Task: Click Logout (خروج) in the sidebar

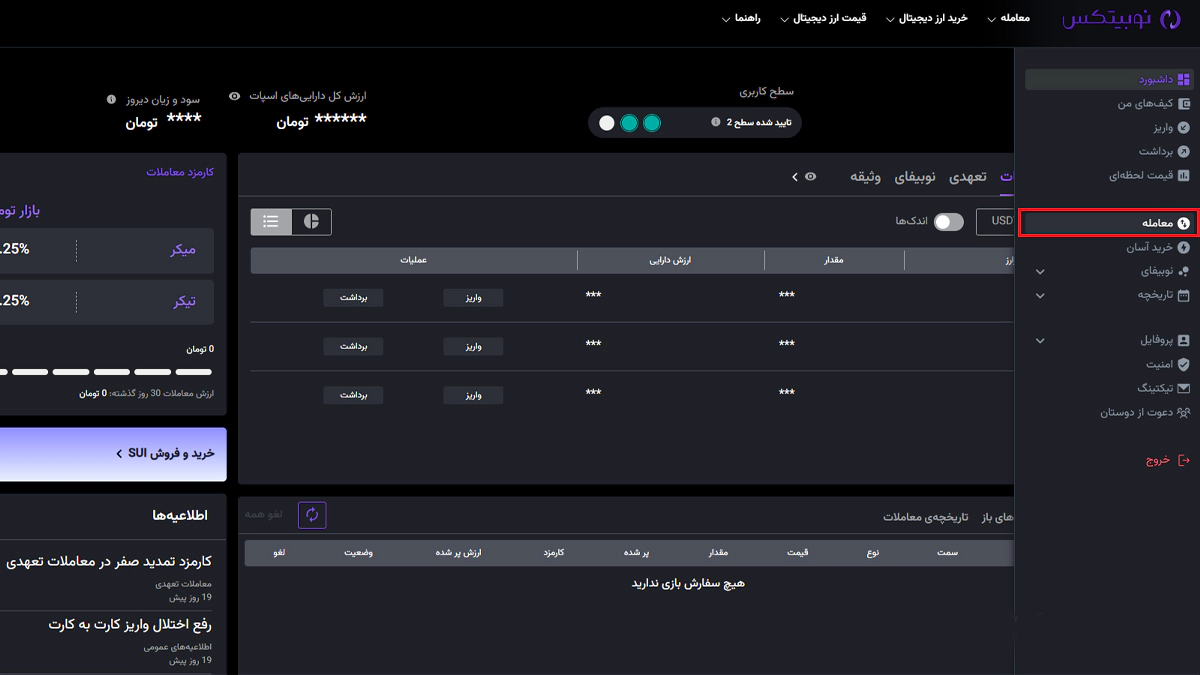Action: click(1166, 460)
